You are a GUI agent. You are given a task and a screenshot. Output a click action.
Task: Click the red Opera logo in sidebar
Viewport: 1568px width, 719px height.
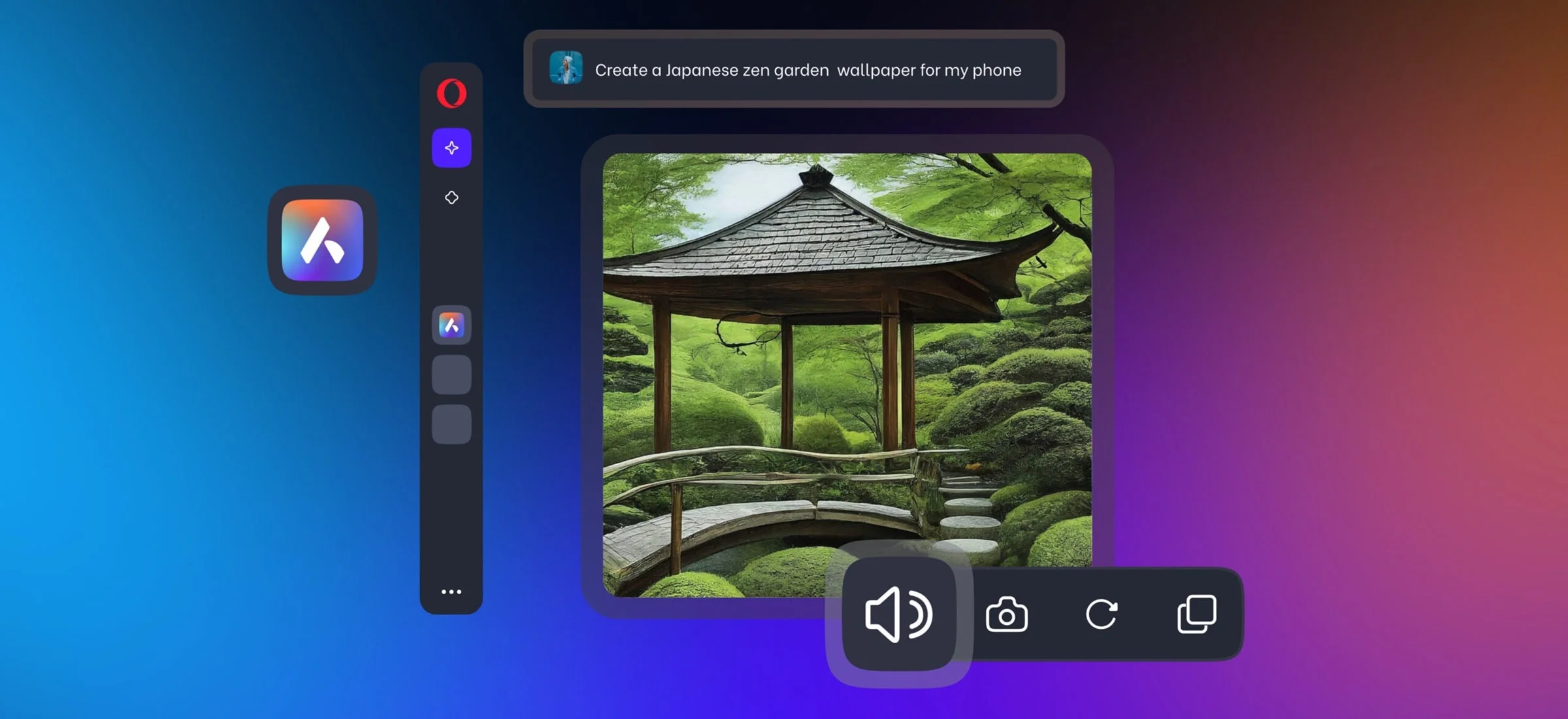click(451, 93)
